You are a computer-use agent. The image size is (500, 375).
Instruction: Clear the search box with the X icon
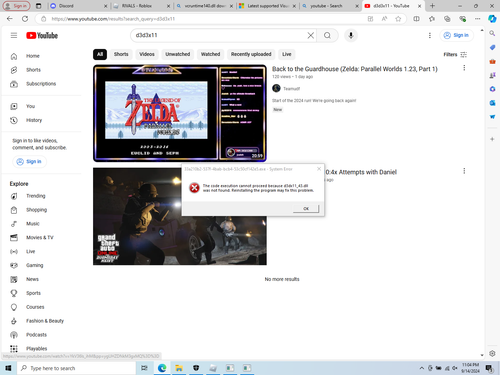310,35
